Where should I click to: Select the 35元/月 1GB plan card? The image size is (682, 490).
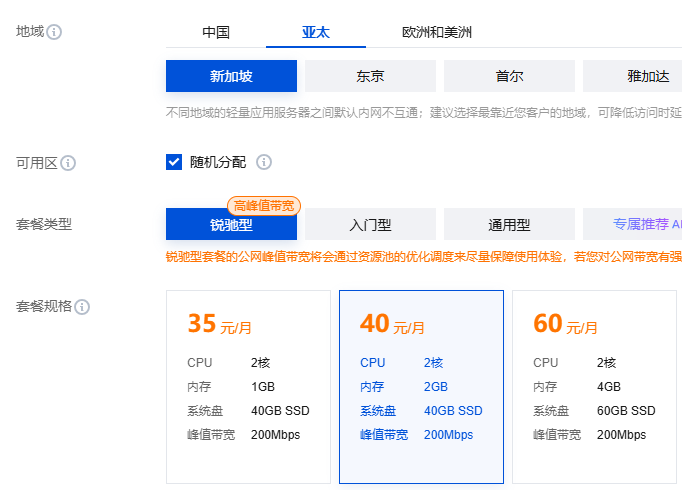[x=248, y=387]
